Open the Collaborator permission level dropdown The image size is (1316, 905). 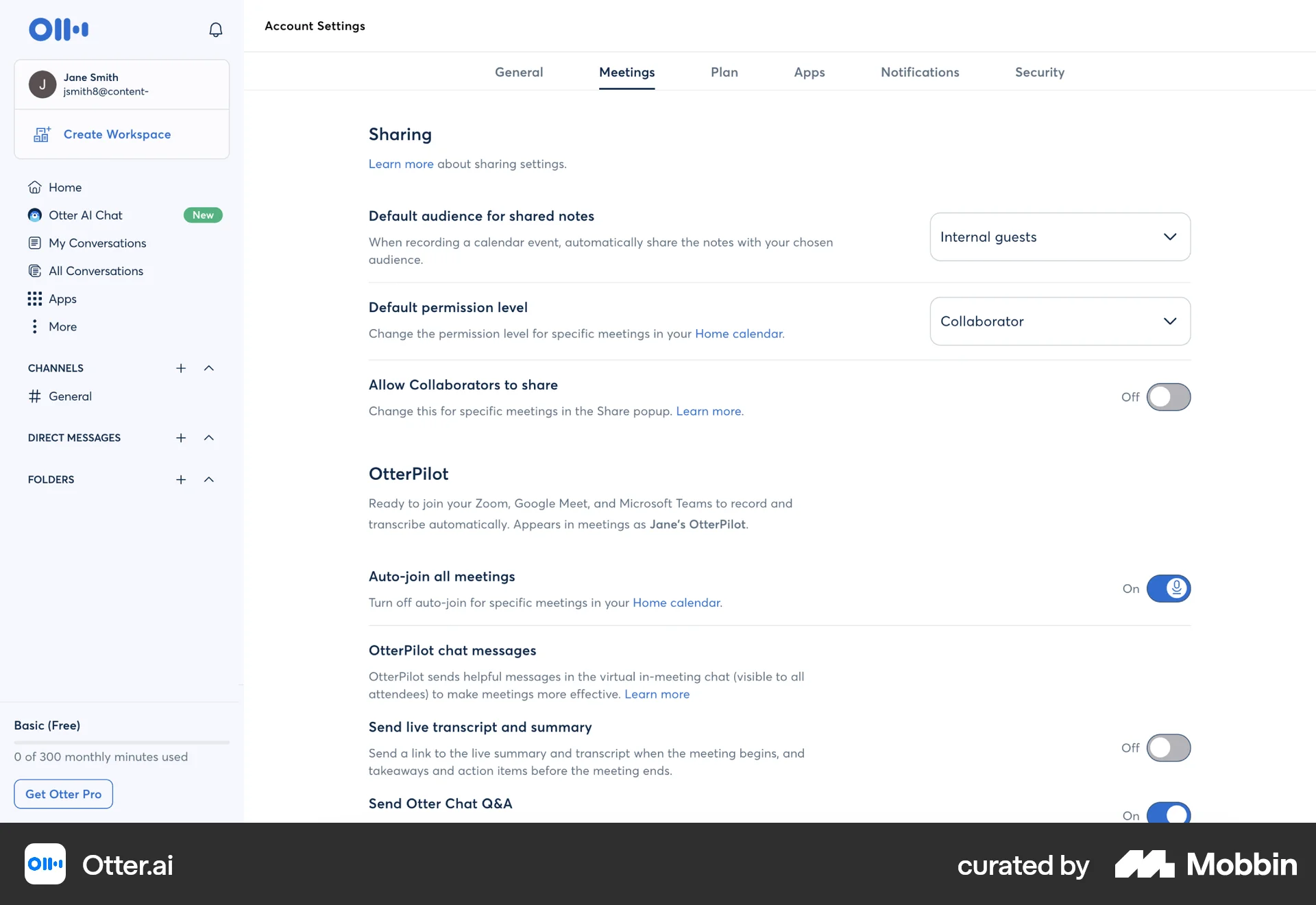click(x=1060, y=321)
